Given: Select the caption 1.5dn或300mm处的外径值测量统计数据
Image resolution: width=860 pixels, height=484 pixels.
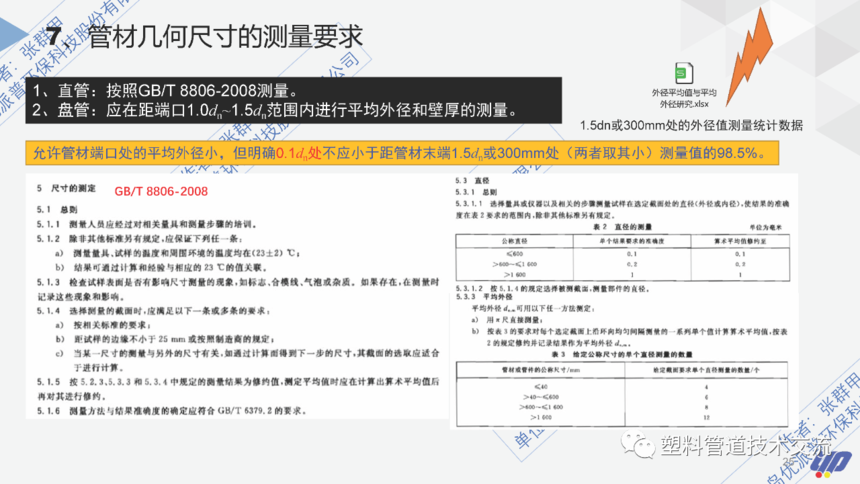Looking at the screenshot, I should pos(691,126).
